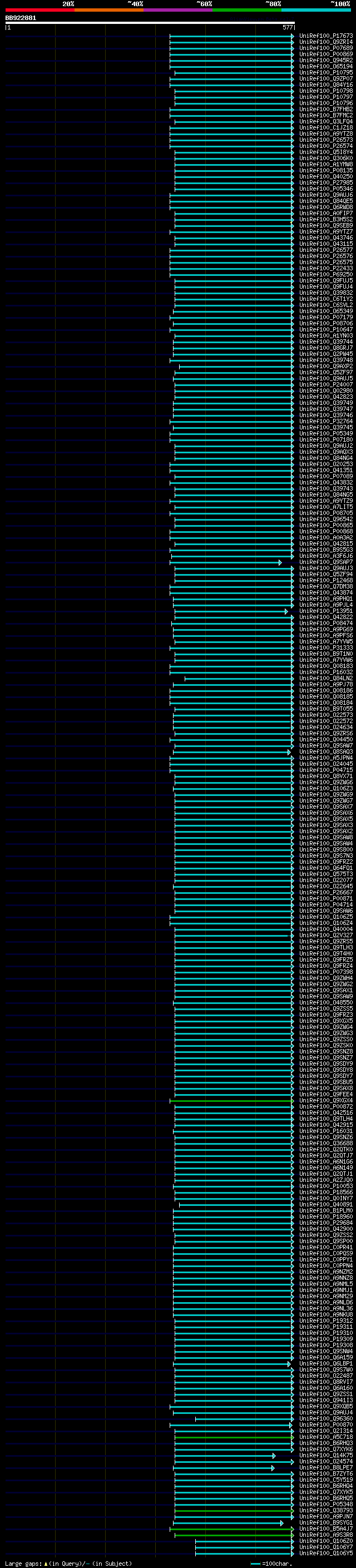Screen dimensions: 356x1568
Task: Select label UniRef100_P31333
Action: tap(326, 647)
